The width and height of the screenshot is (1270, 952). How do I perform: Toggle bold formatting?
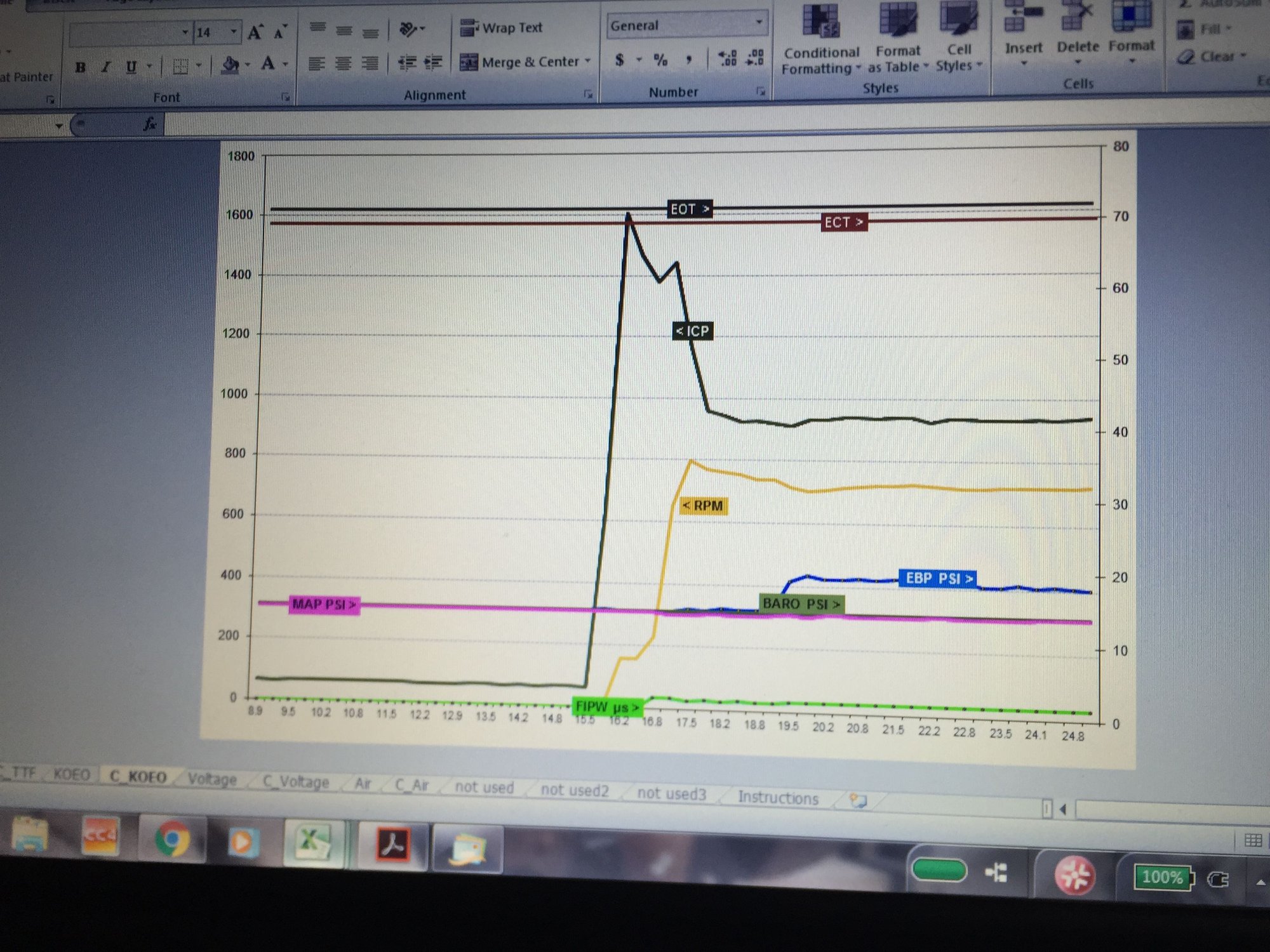(x=80, y=65)
